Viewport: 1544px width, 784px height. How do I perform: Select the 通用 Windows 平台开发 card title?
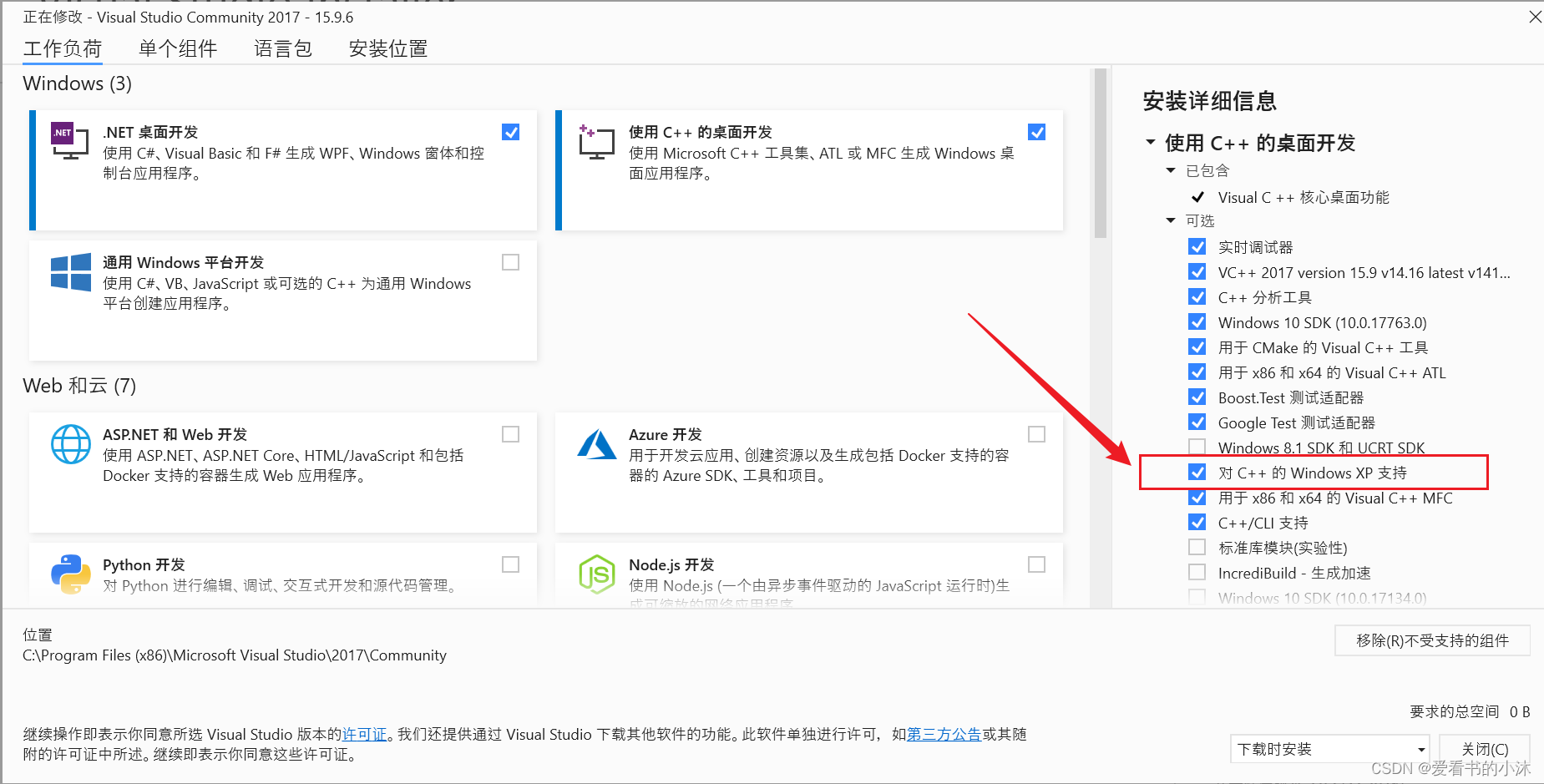click(x=183, y=262)
